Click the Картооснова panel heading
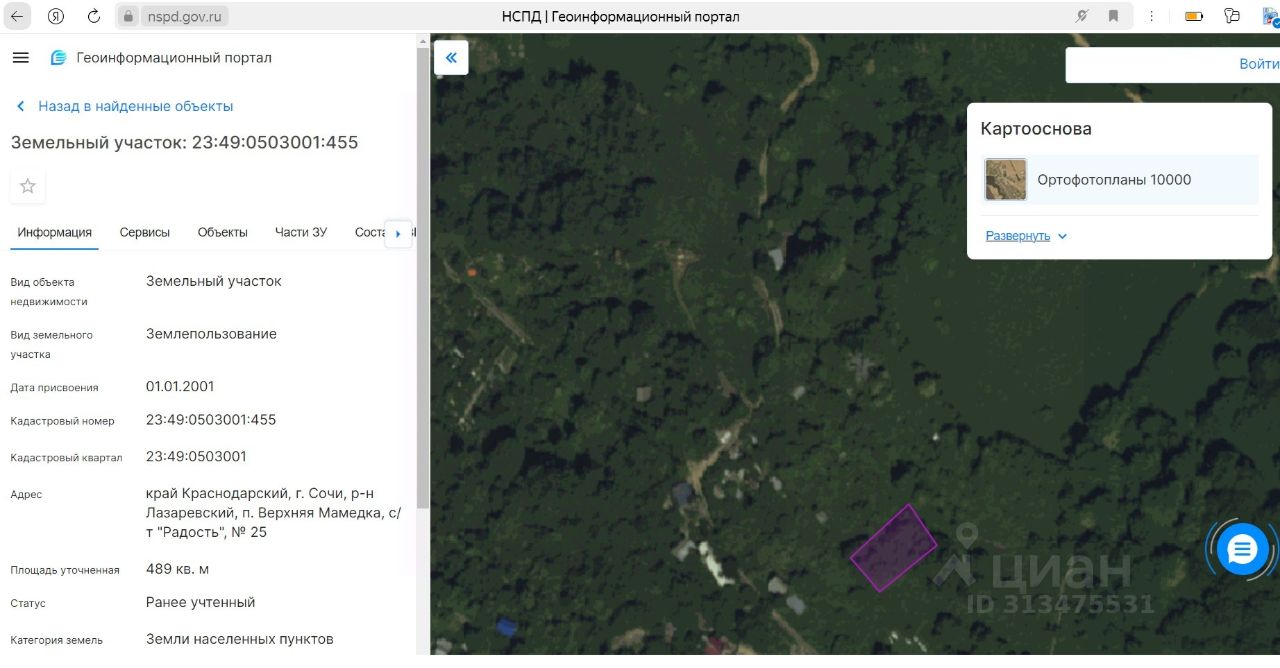Screen dimensions: 1280x668 tap(1036, 129)
